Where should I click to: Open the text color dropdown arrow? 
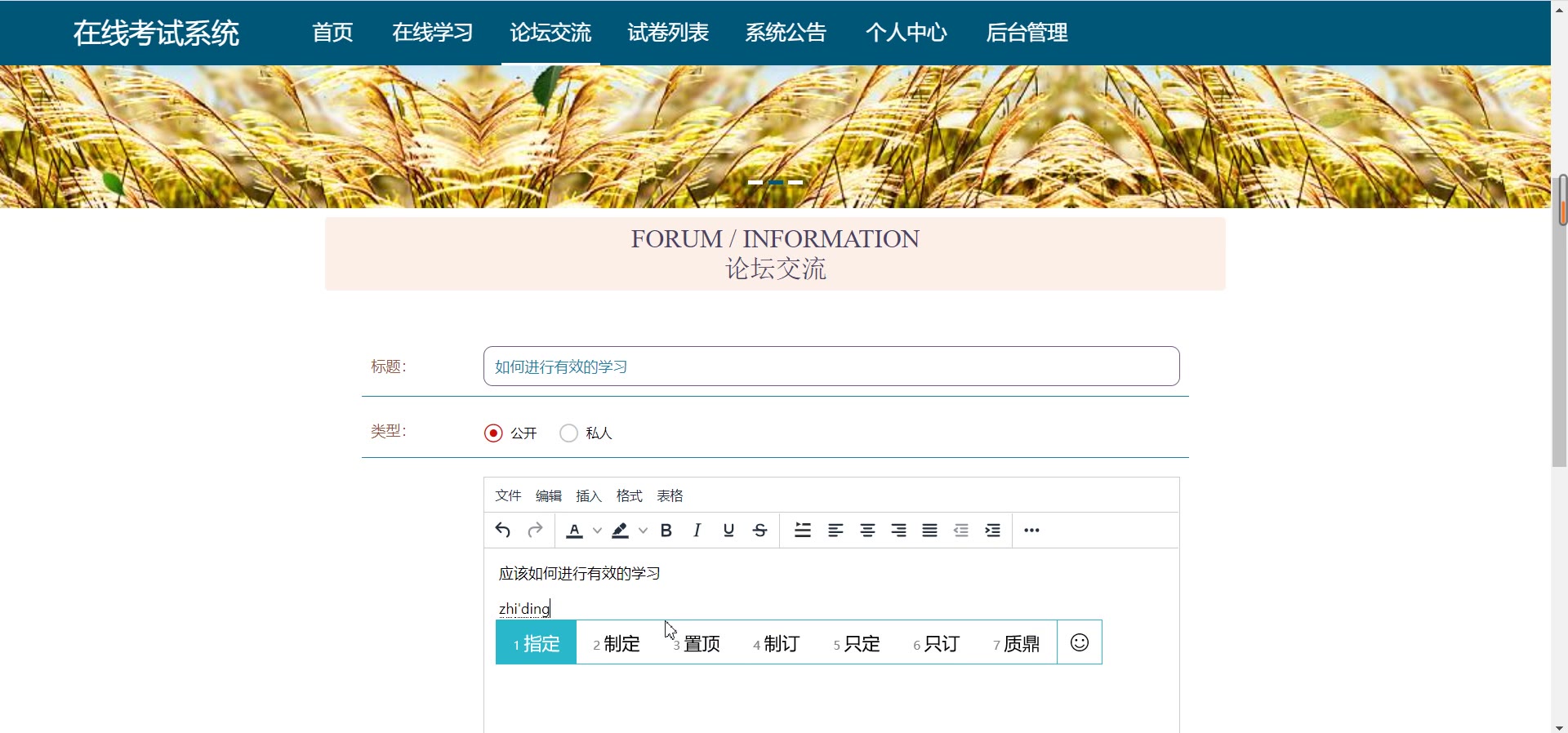[x=597, y=531]
